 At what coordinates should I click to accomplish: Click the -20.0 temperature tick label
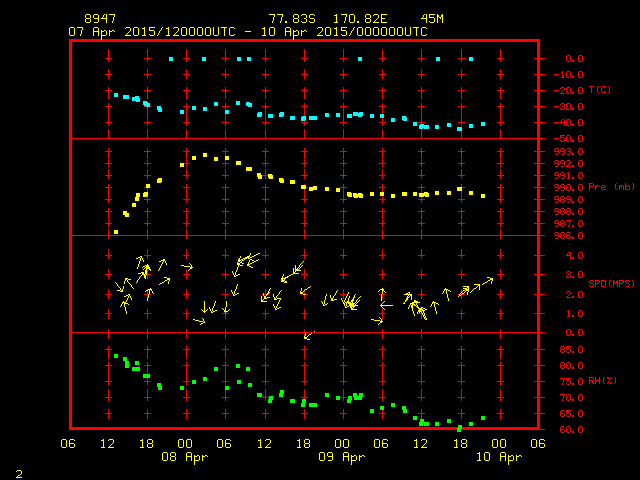(x=569, y=91)
